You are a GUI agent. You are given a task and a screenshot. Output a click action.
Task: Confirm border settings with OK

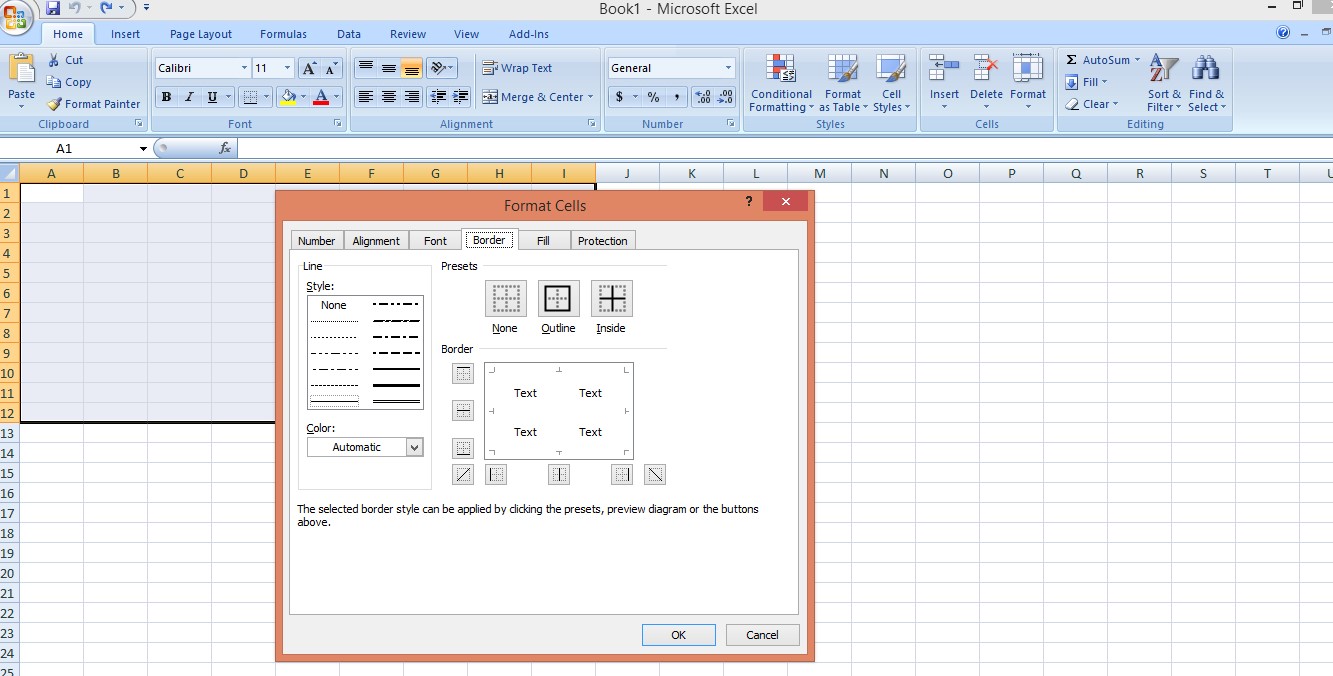(x=678, y=635)
